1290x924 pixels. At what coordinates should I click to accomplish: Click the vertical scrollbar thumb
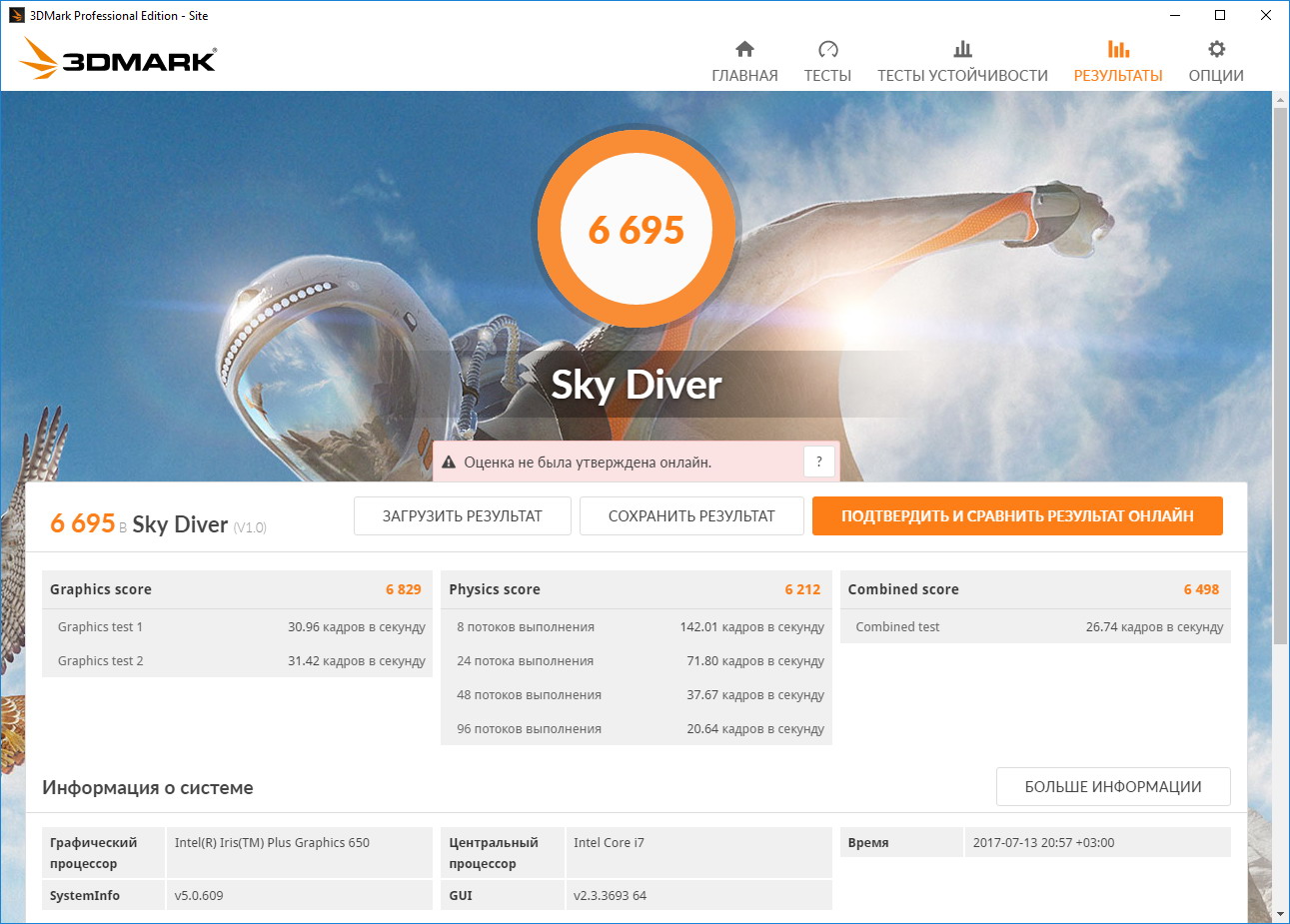click(x=1280, y=375)
